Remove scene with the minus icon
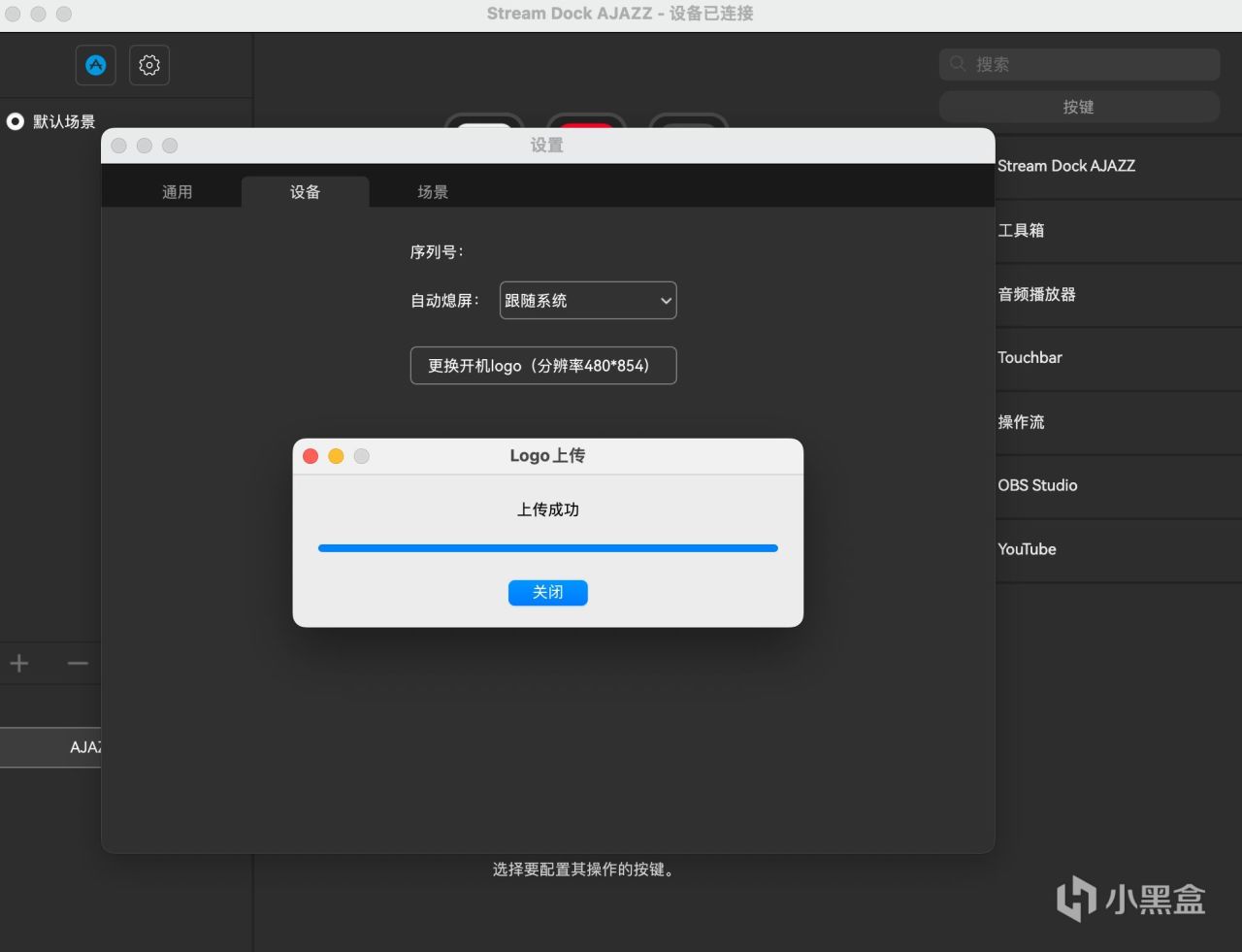 [x=78, y=664]
